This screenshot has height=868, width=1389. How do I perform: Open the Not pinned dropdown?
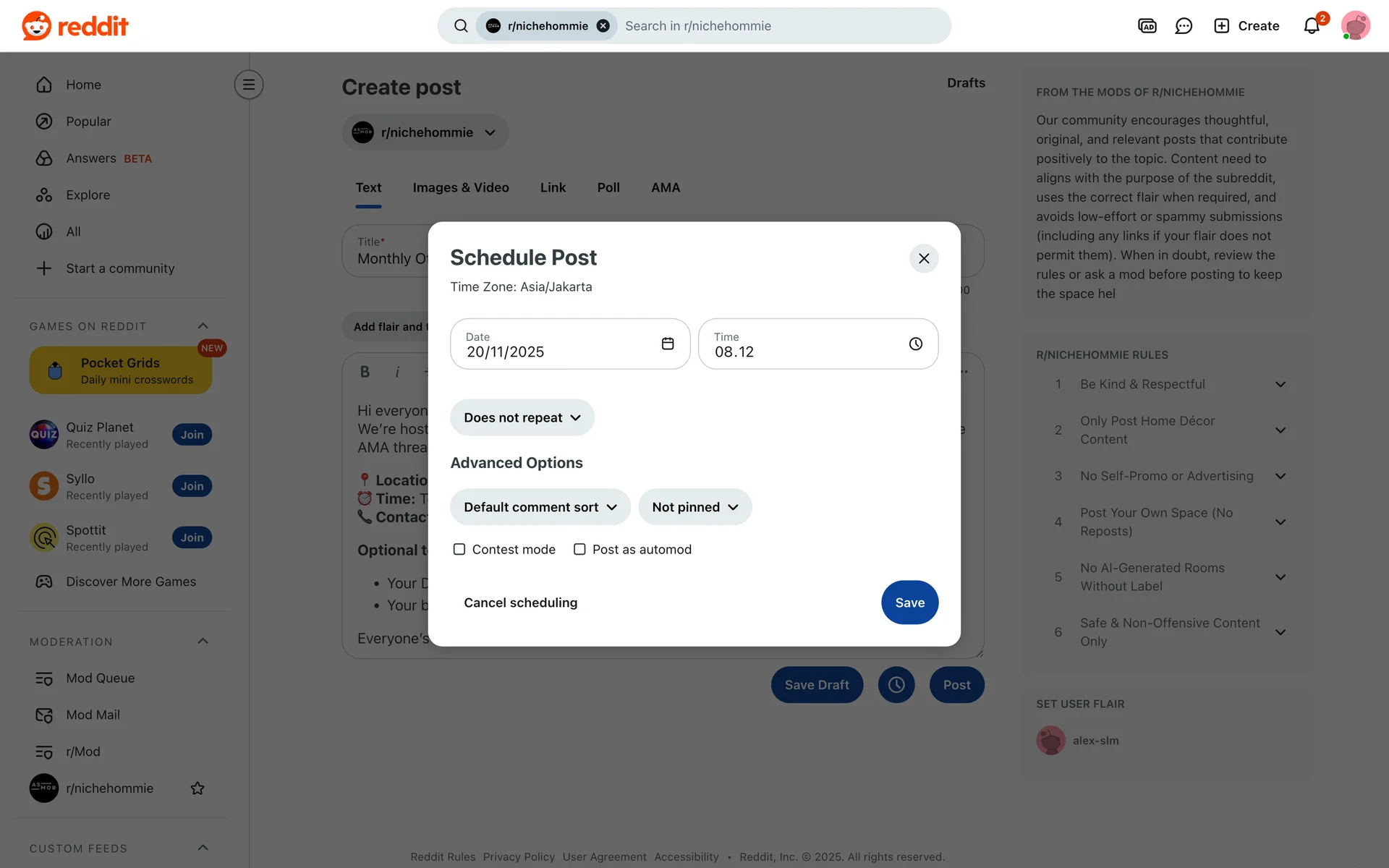694,507
